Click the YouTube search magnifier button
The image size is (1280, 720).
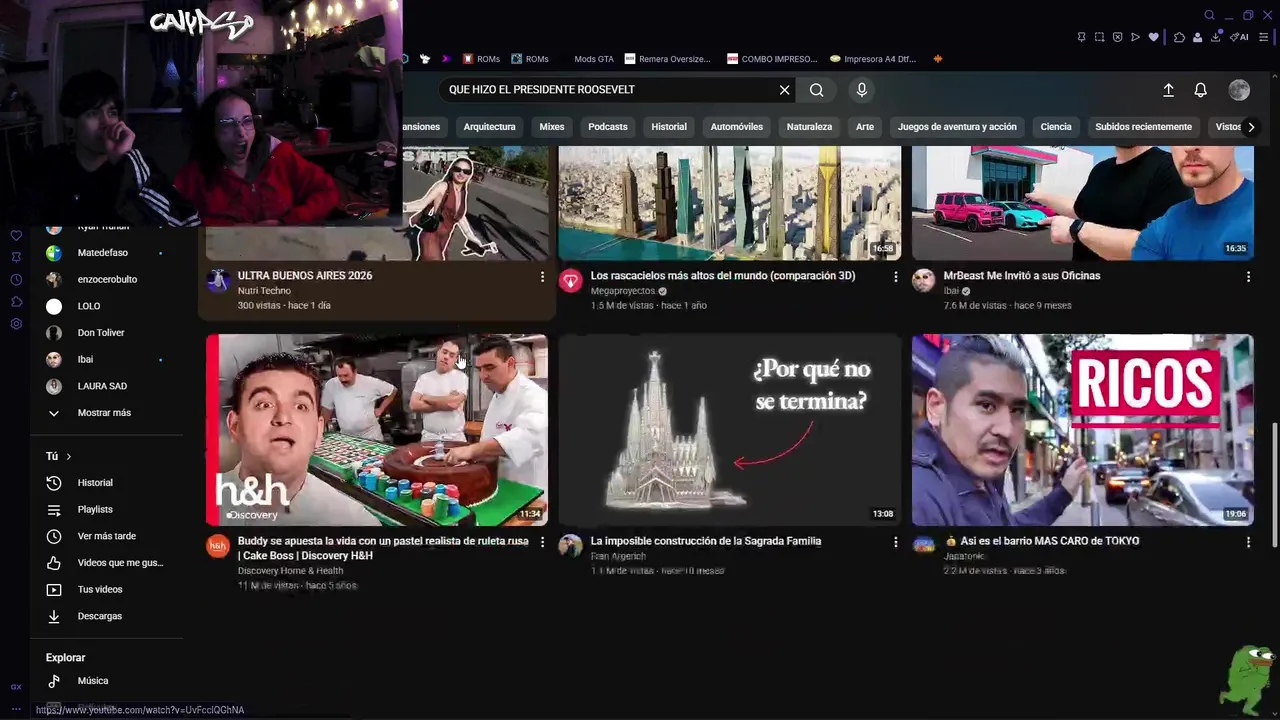pos(817,90)
